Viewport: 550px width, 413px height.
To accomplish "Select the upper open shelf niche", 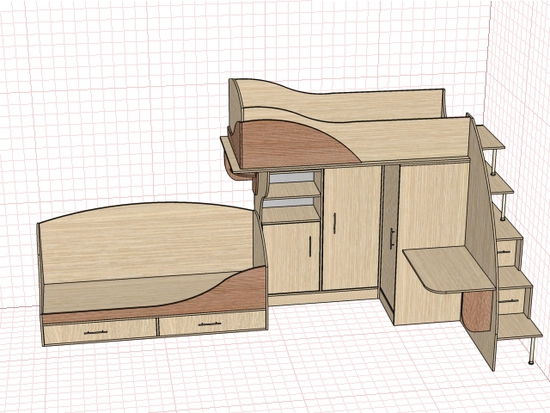I will pyautogui.click(x=294, y=184).
